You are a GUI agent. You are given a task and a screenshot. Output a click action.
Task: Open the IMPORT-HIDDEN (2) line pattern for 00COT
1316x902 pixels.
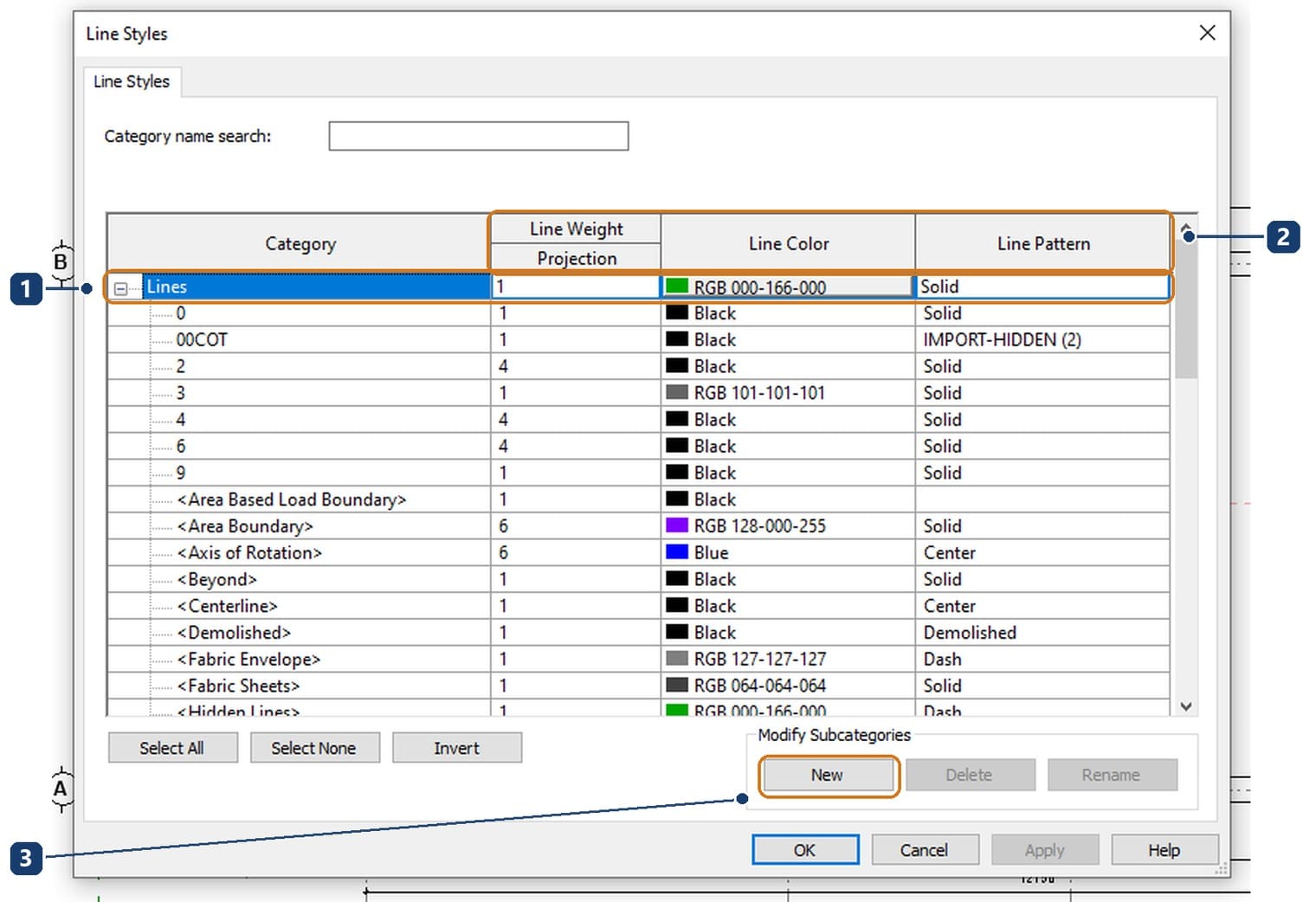pyautogui.click(x=1042, y=339)
